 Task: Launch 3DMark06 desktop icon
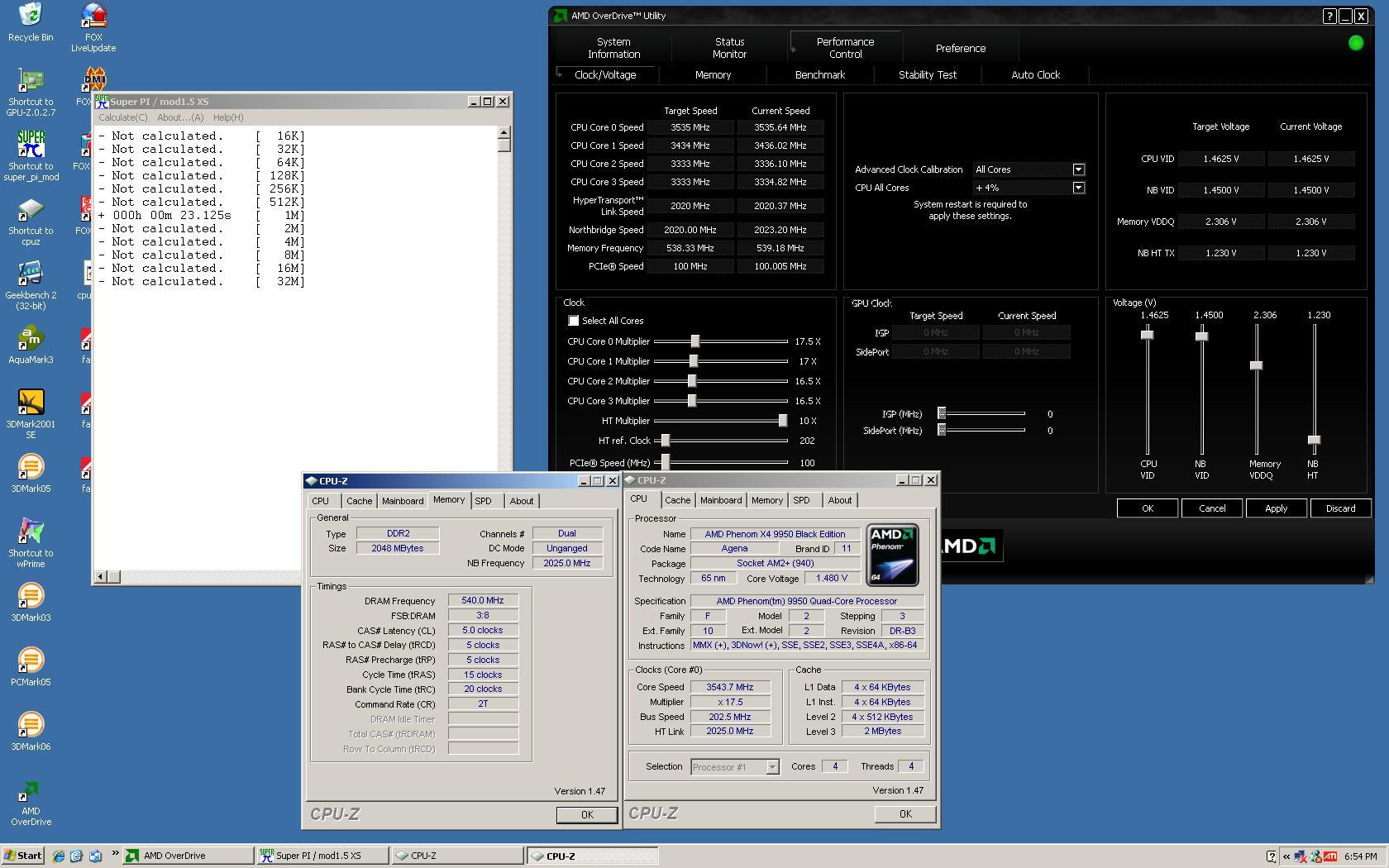(31, 732)
